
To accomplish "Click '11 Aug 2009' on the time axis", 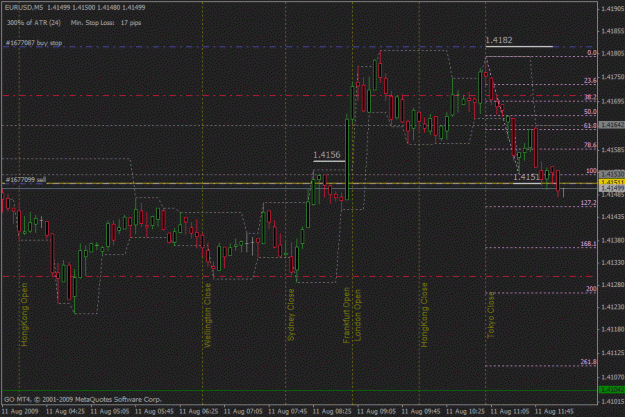I will (20, 411).
